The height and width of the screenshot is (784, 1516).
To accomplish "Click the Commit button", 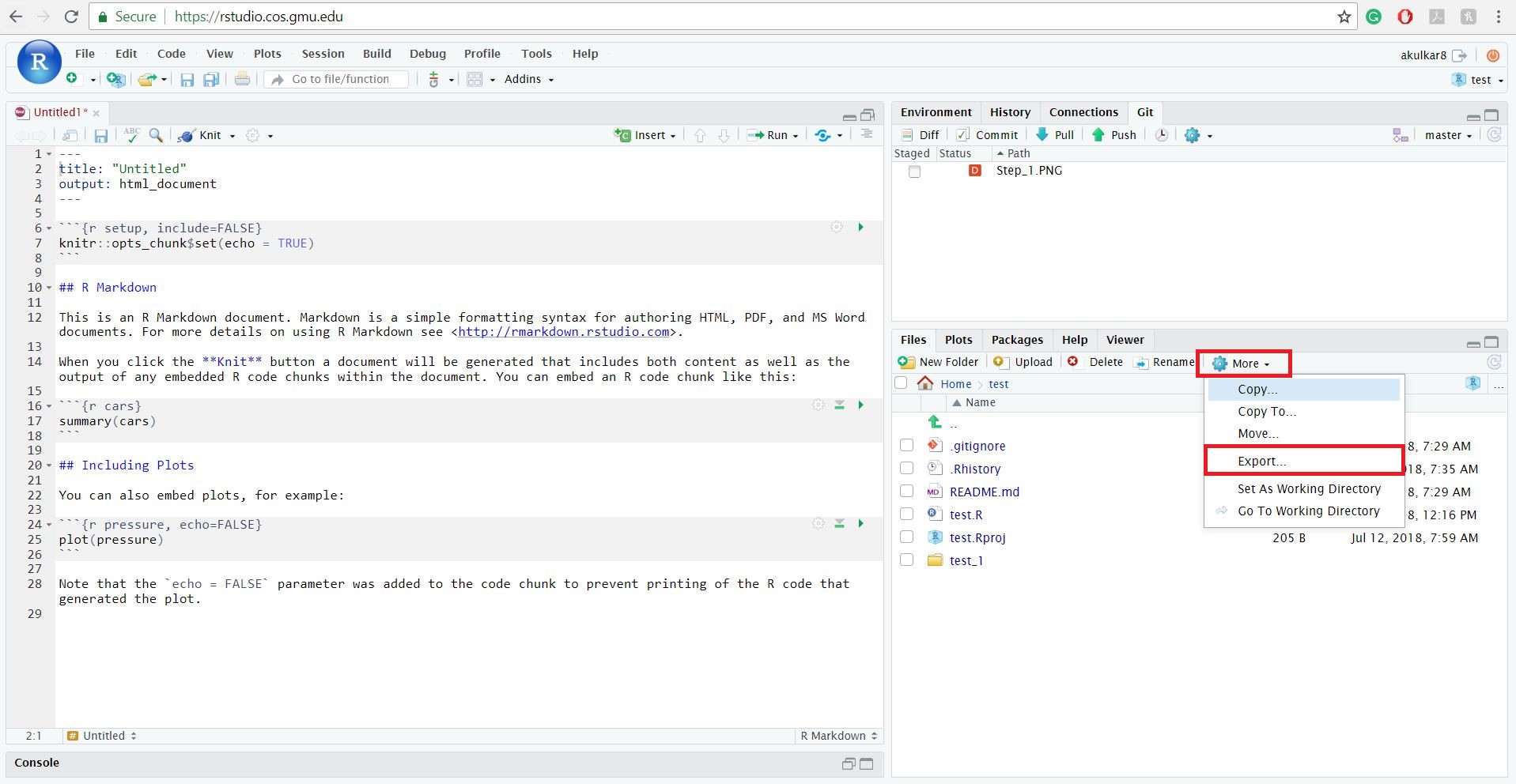I will pyautogui.click(x=987, y=135).
